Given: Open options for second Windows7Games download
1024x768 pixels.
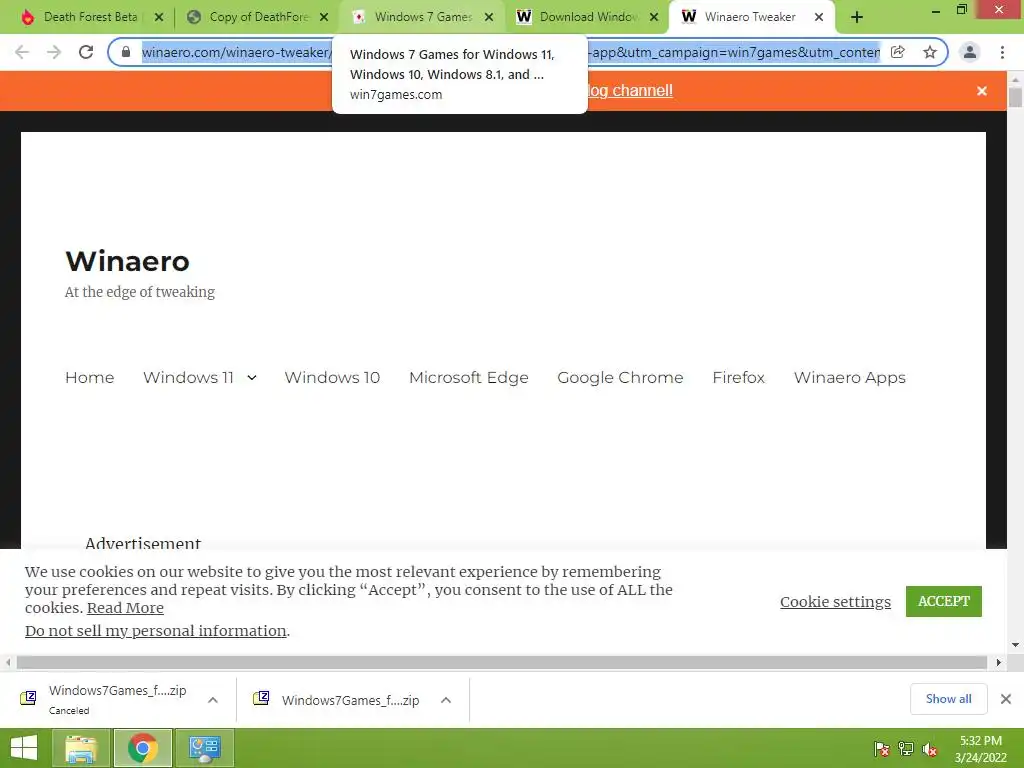Looking at the screenshot, I should coord(446,700).
